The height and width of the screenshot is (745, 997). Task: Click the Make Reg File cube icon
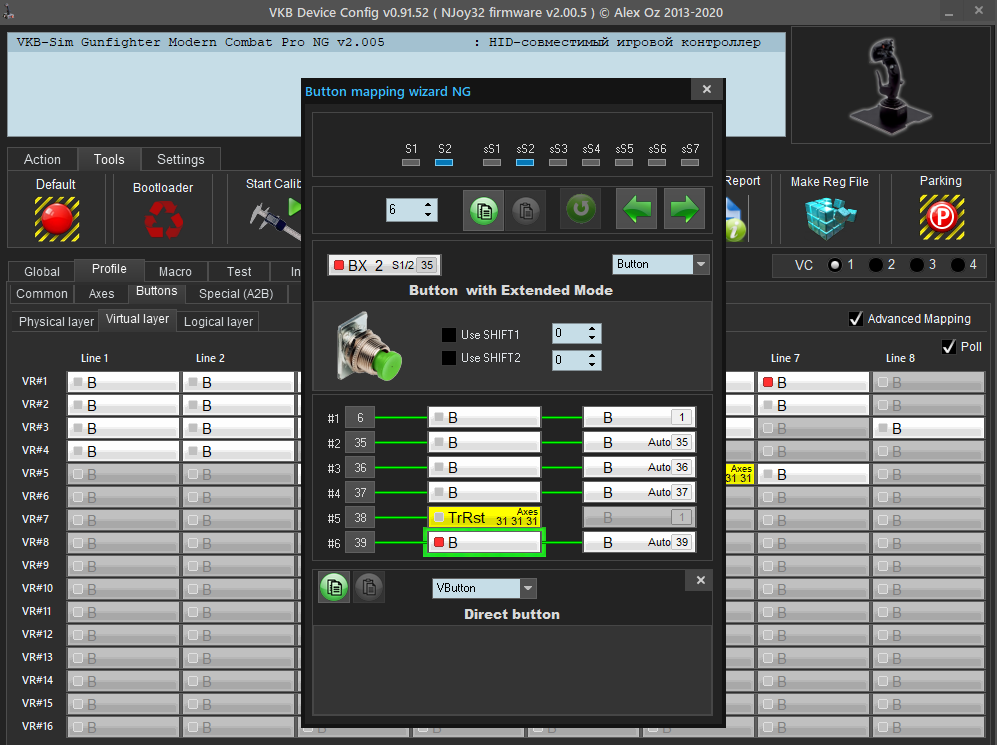(x=829, y=217)
